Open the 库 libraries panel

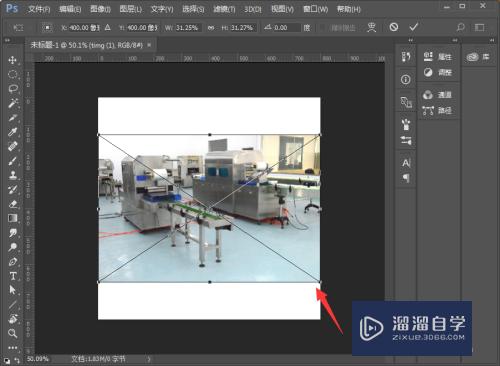click(478, 57)
